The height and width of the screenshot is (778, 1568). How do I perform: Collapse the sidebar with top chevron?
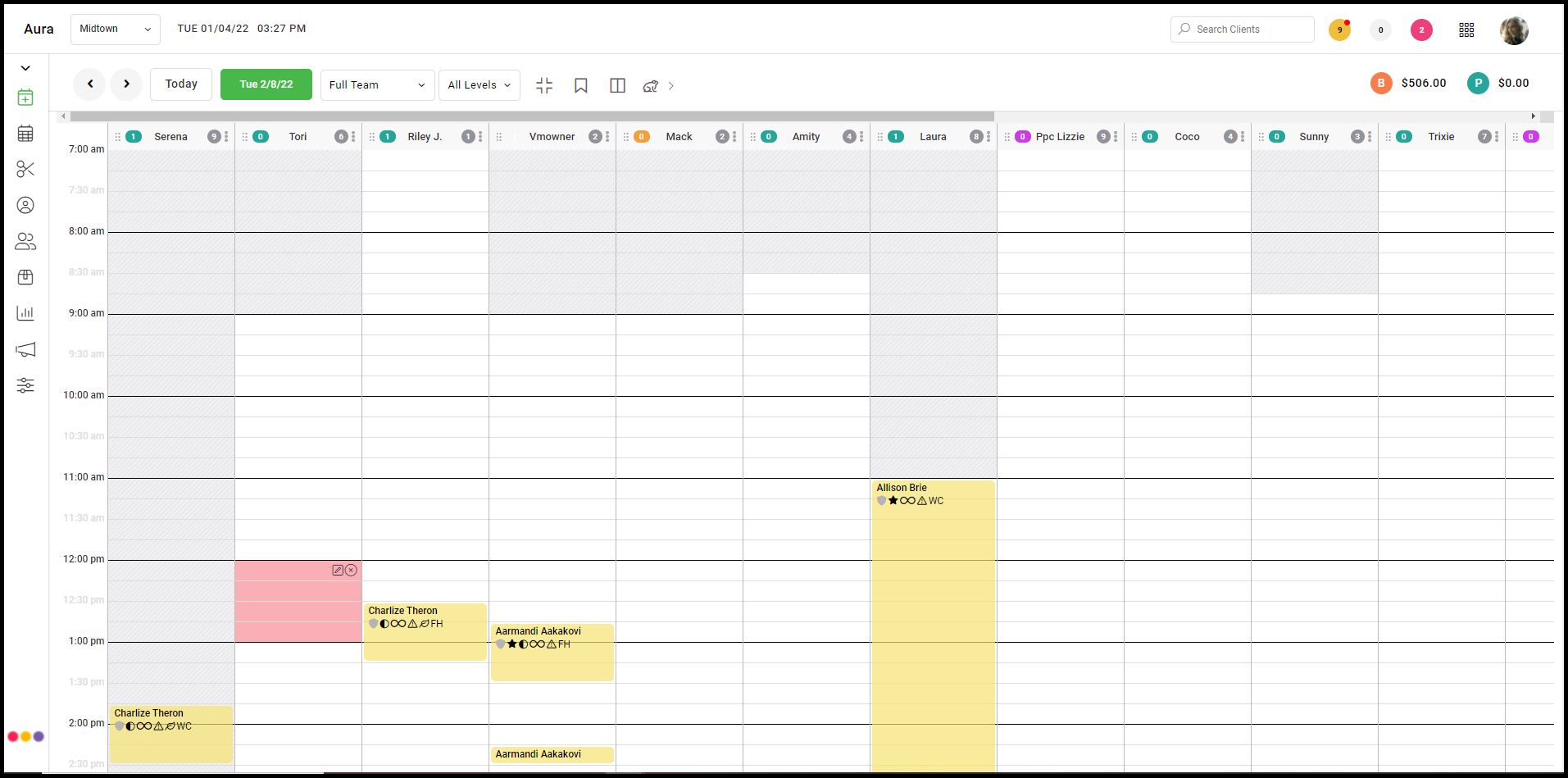point(25,68)
